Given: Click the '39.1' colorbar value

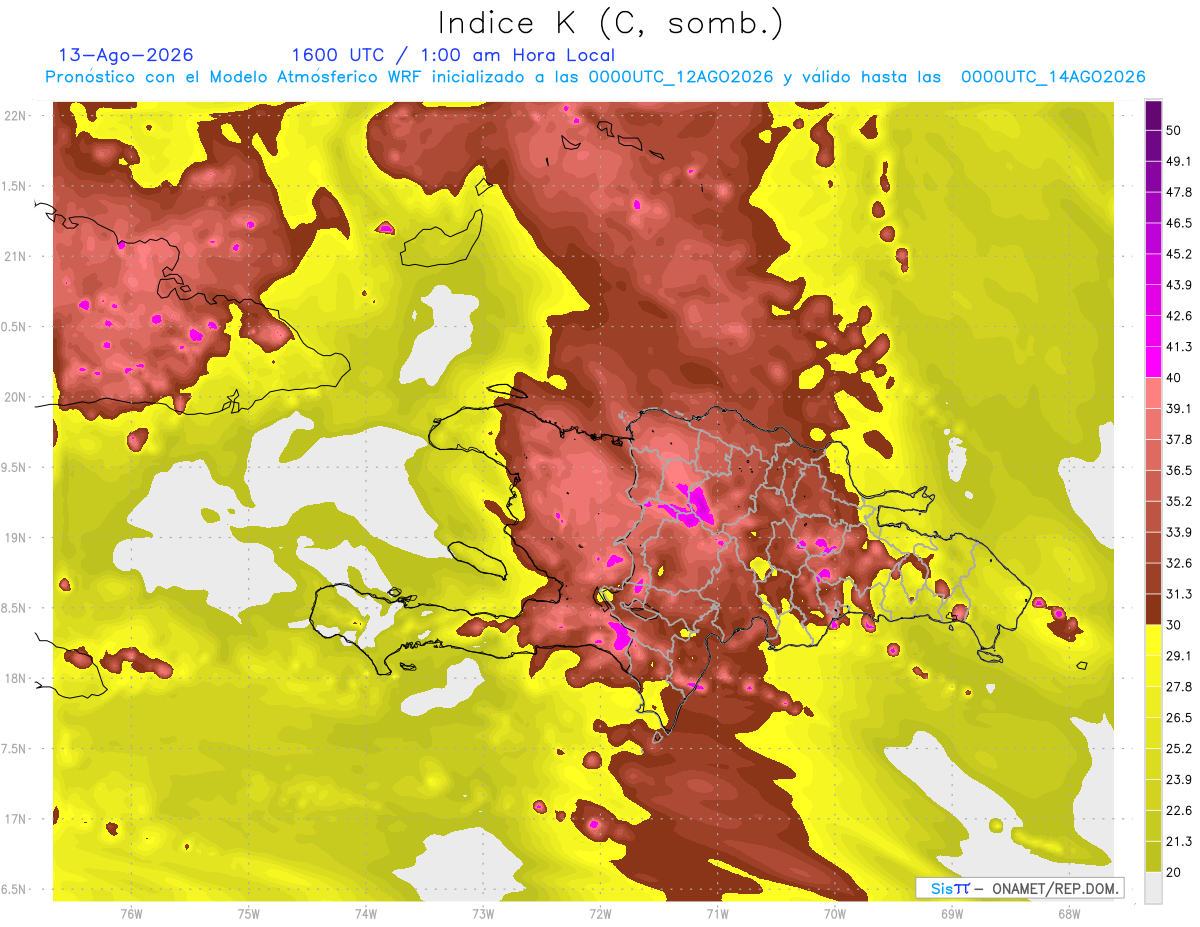Looking at the screenshot, I should pyautogui.click(x=1178, y=408).
